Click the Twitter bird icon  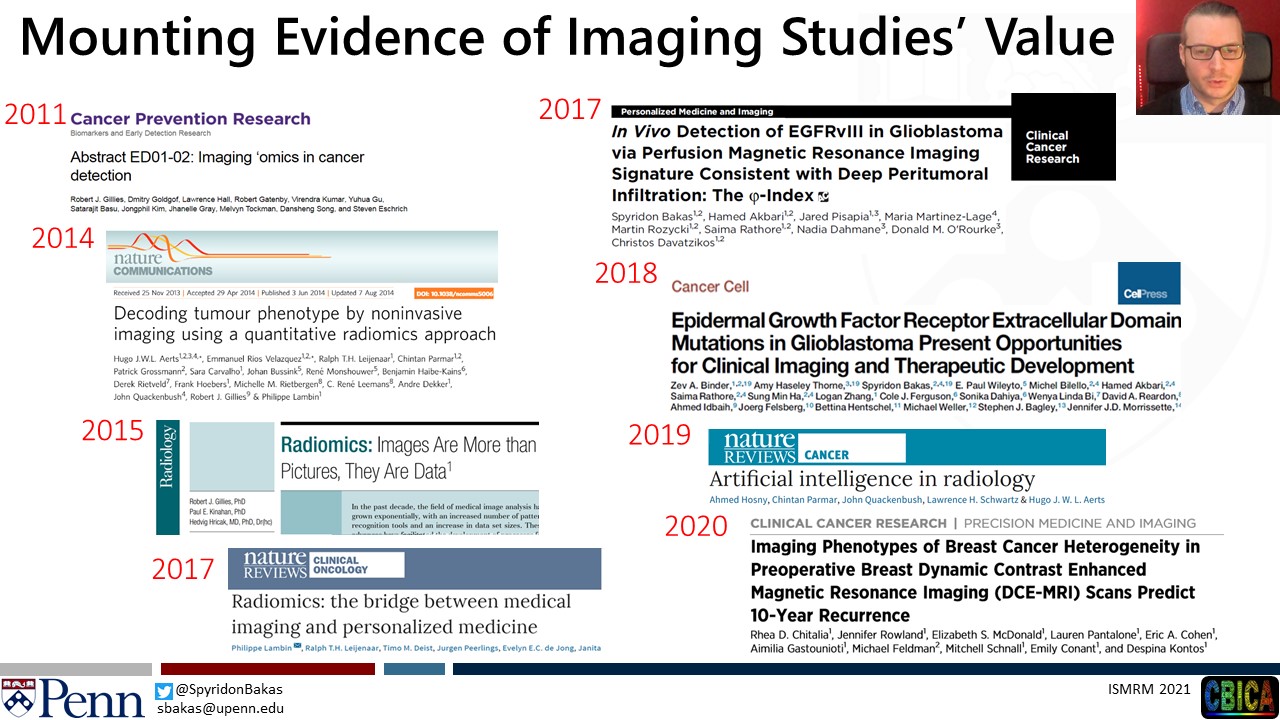coord(164,690)
